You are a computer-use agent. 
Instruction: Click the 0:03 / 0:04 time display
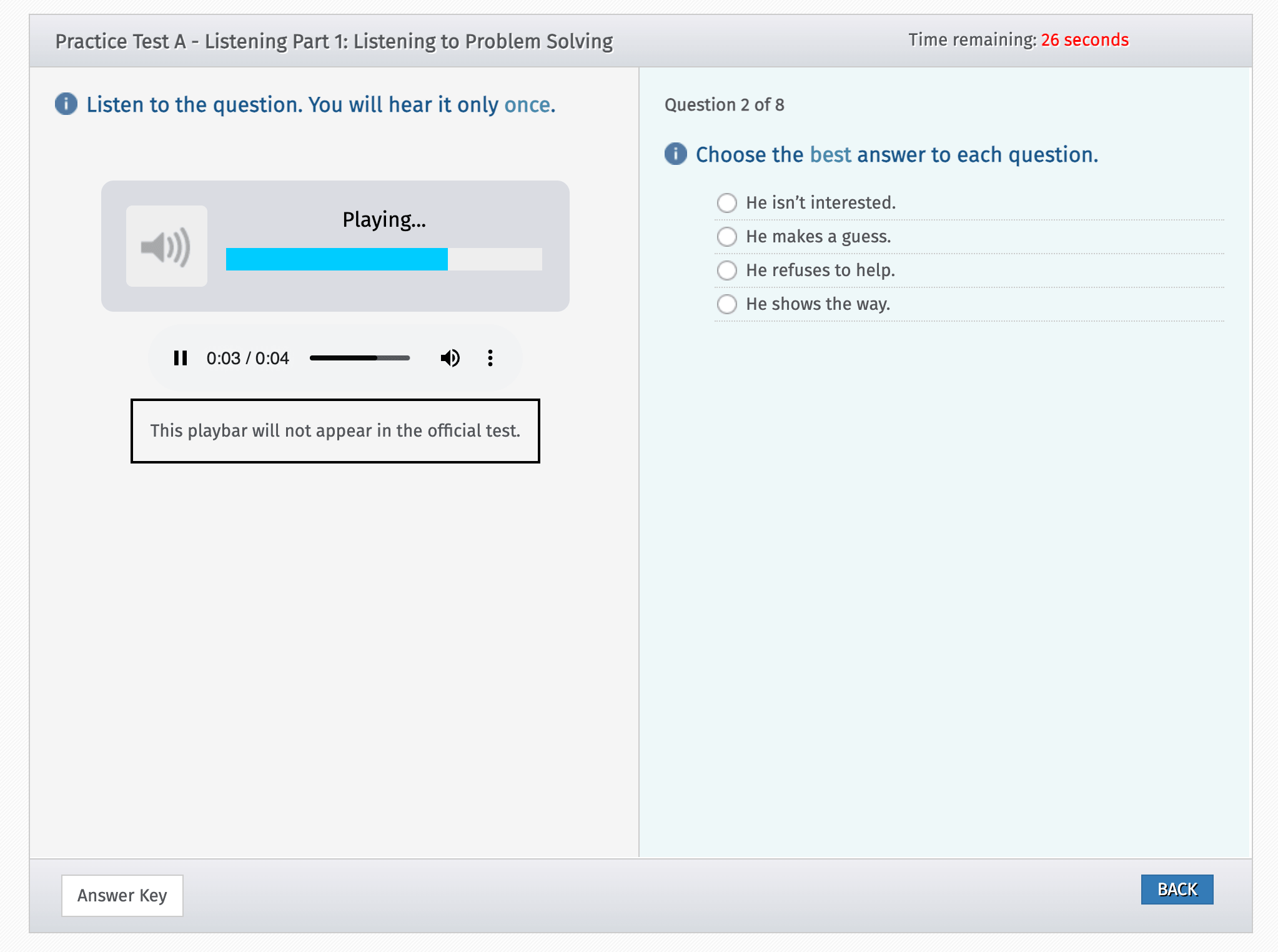pyautogui.click(x=248, y=358)
